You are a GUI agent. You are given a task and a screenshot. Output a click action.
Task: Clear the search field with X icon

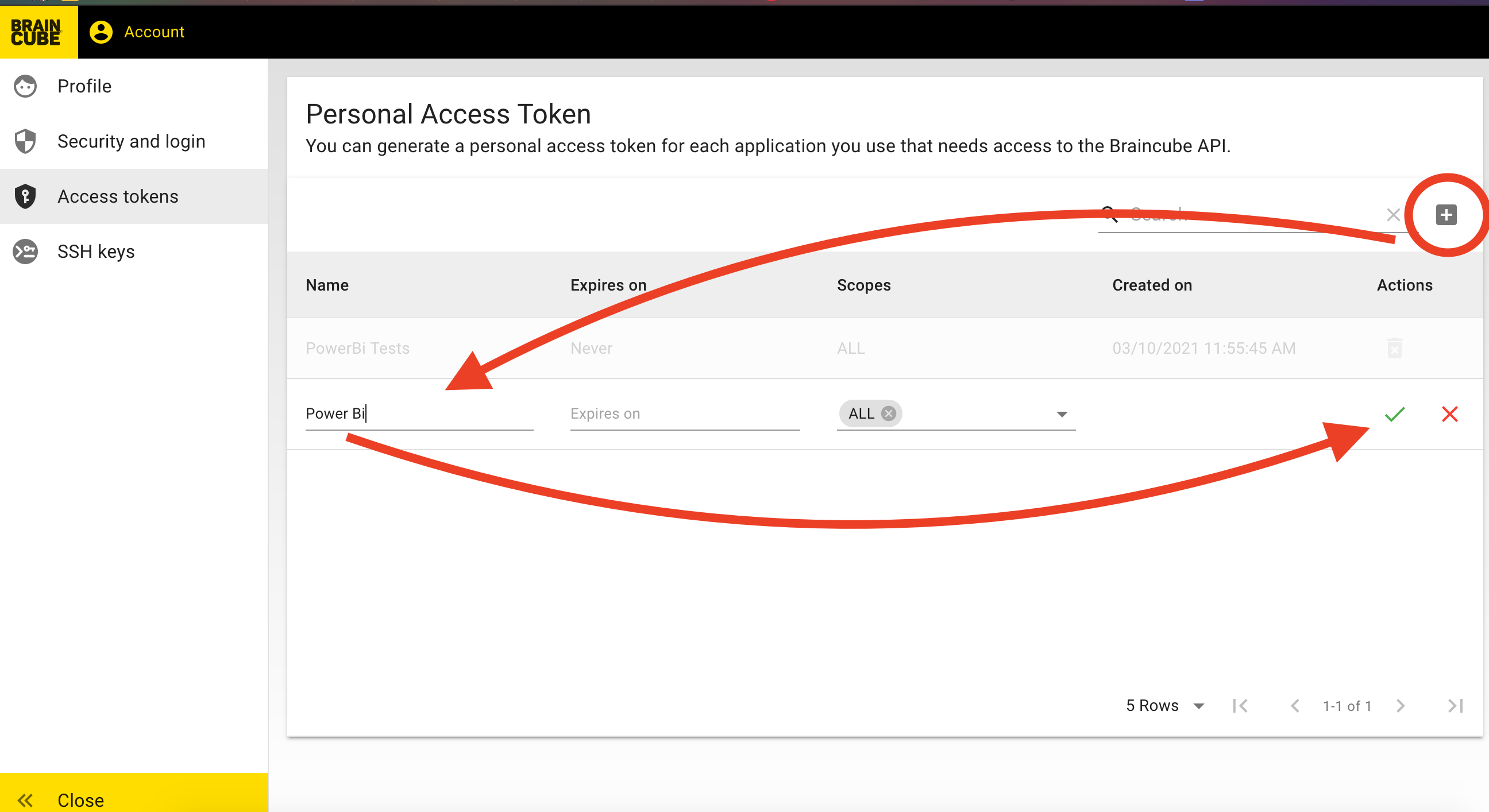[1393, 215]
